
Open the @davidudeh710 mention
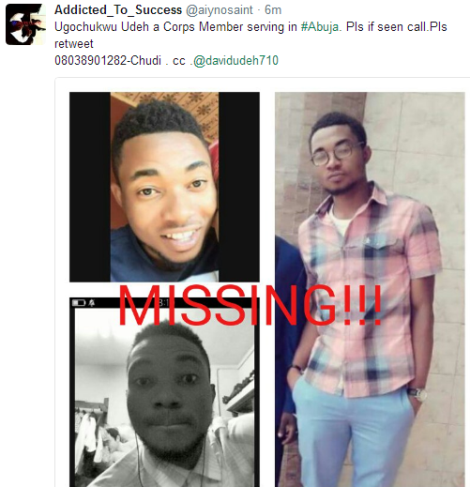pyautogui.click(x=236, y=61)
